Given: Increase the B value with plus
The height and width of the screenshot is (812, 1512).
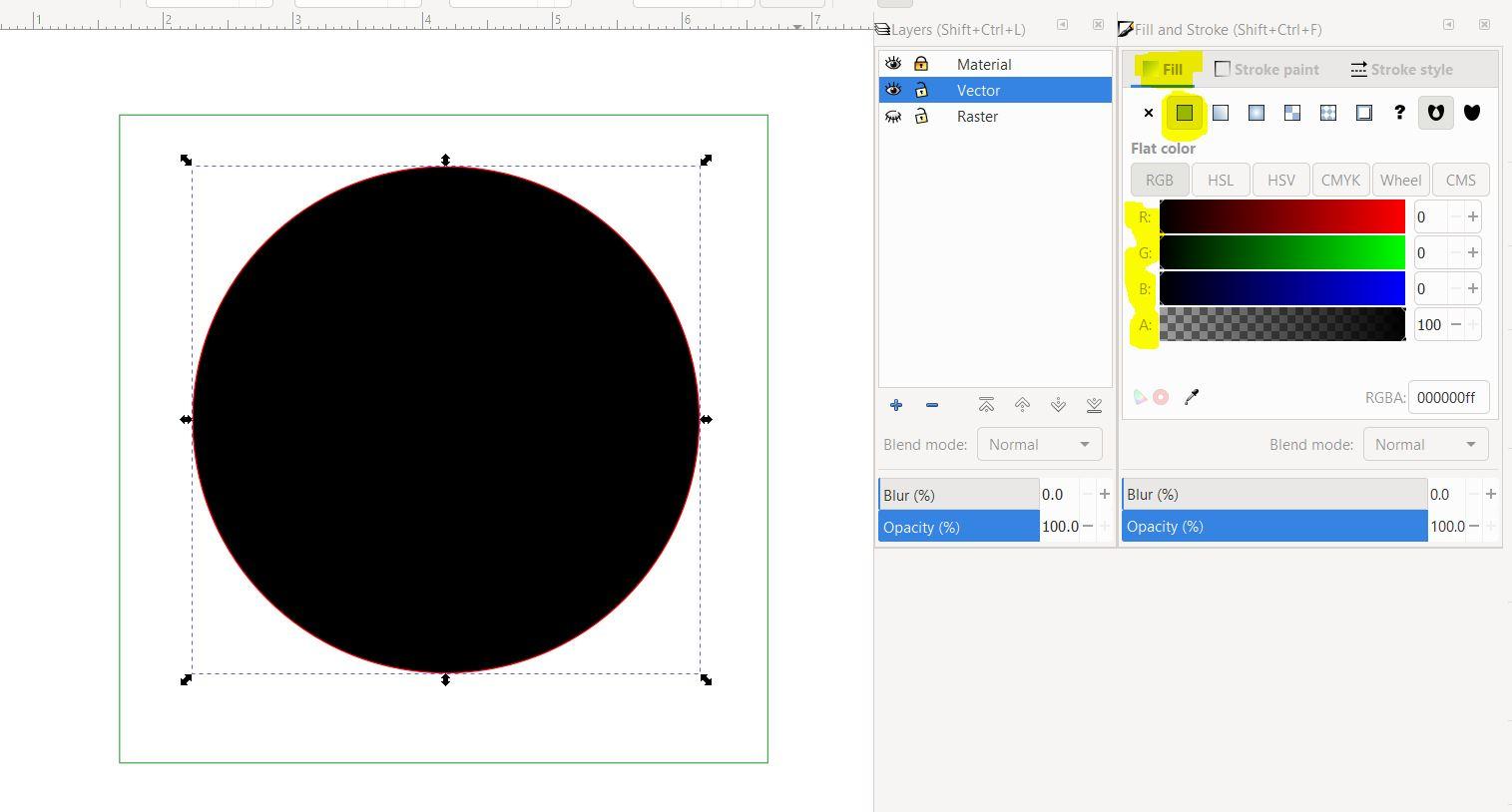Looking at the screenshot, I should click(1472, 288).
